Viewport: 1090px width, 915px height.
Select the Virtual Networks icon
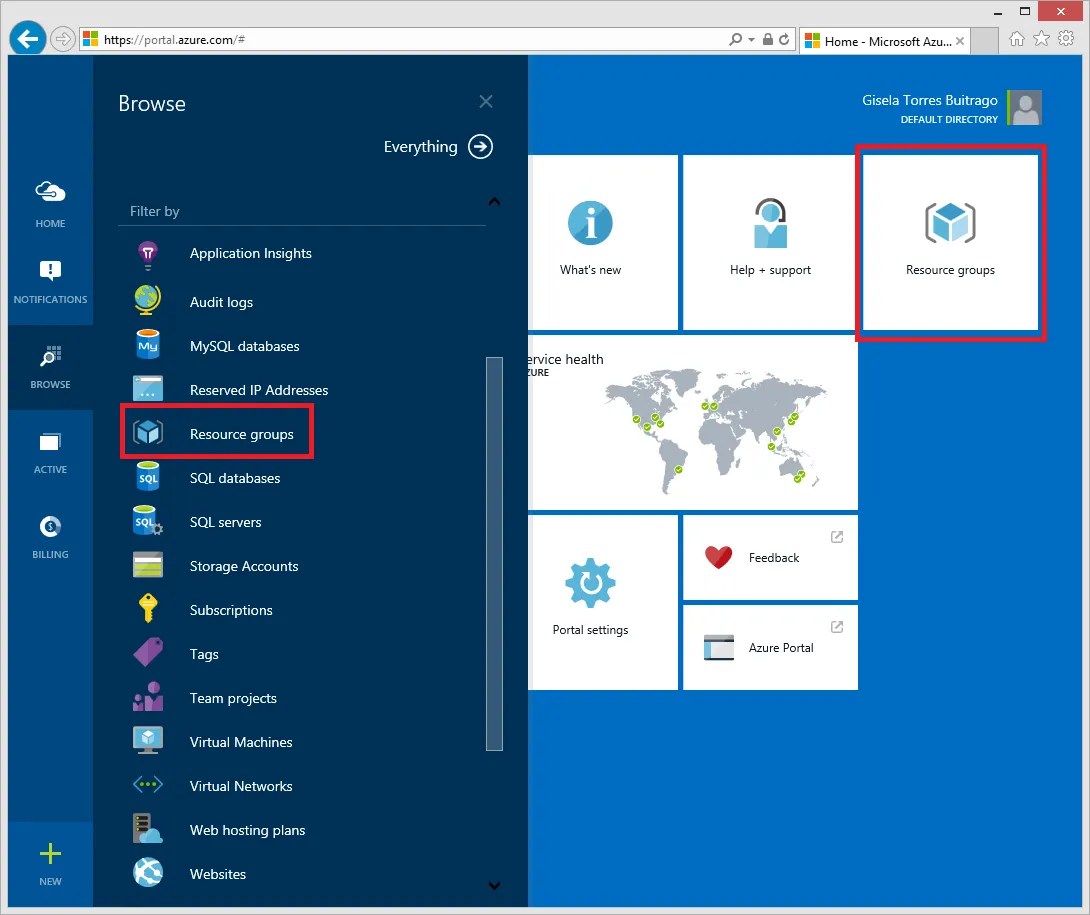pyautogui.click(x=148, y=786)
